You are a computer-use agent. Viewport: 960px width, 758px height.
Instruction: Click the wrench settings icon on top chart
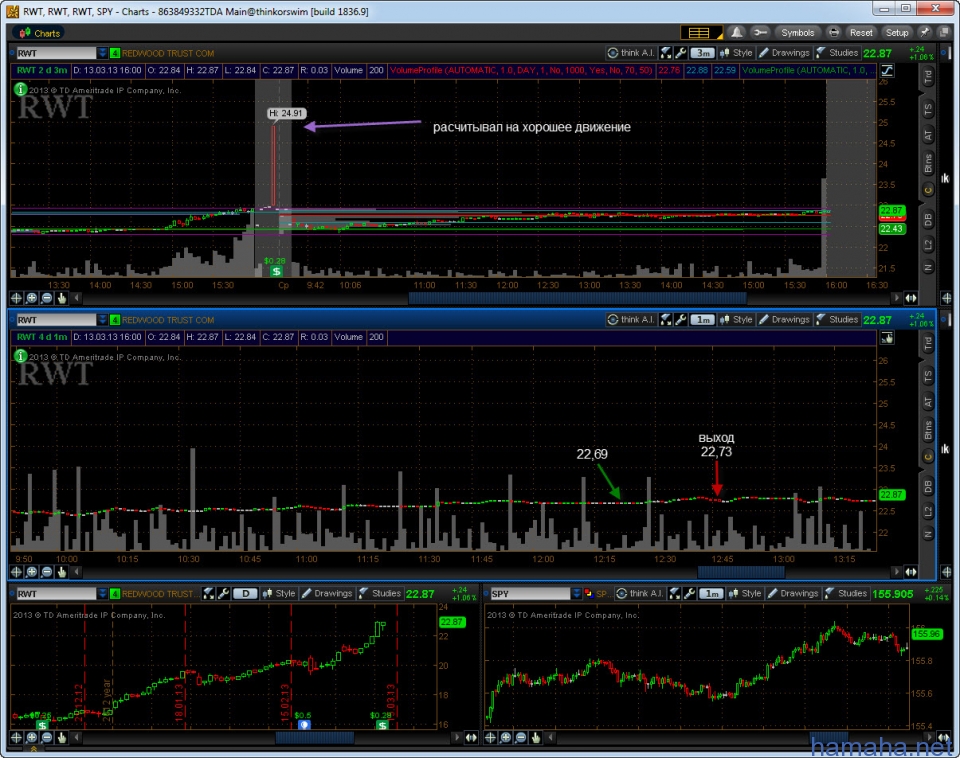coord(680,53)
